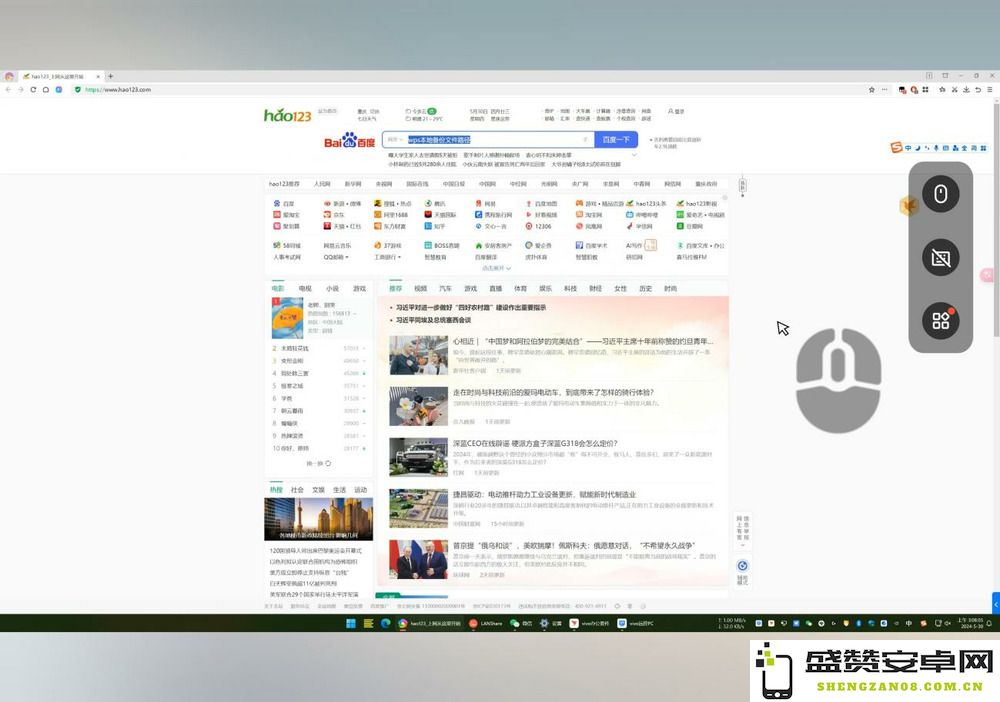Open vivo办公套件 from the taskbar
The height and width of the screenshot is (702, 1000).
pyautogui.click(x=589, y=624)
